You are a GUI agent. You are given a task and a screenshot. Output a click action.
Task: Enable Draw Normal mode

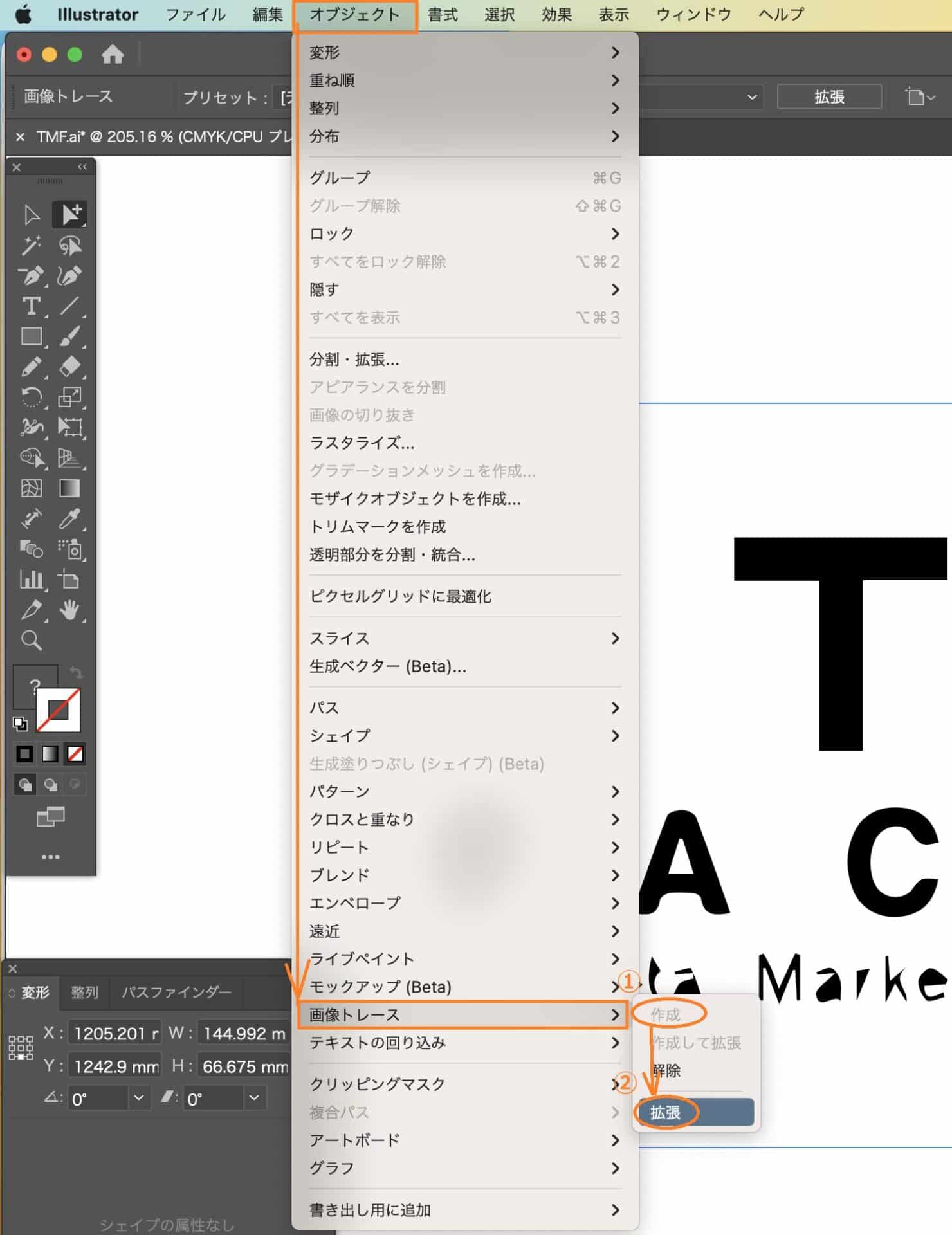[24, 785]
